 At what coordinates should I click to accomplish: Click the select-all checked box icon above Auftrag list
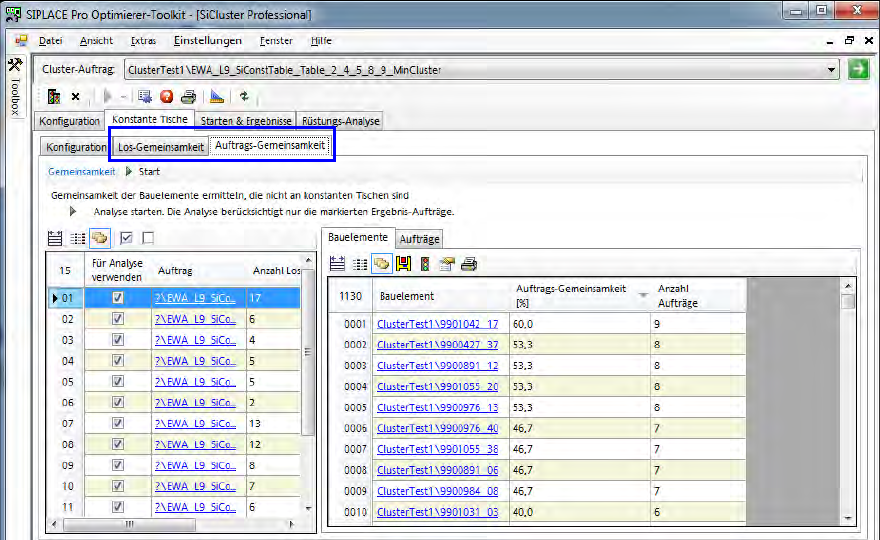point(126,238)
